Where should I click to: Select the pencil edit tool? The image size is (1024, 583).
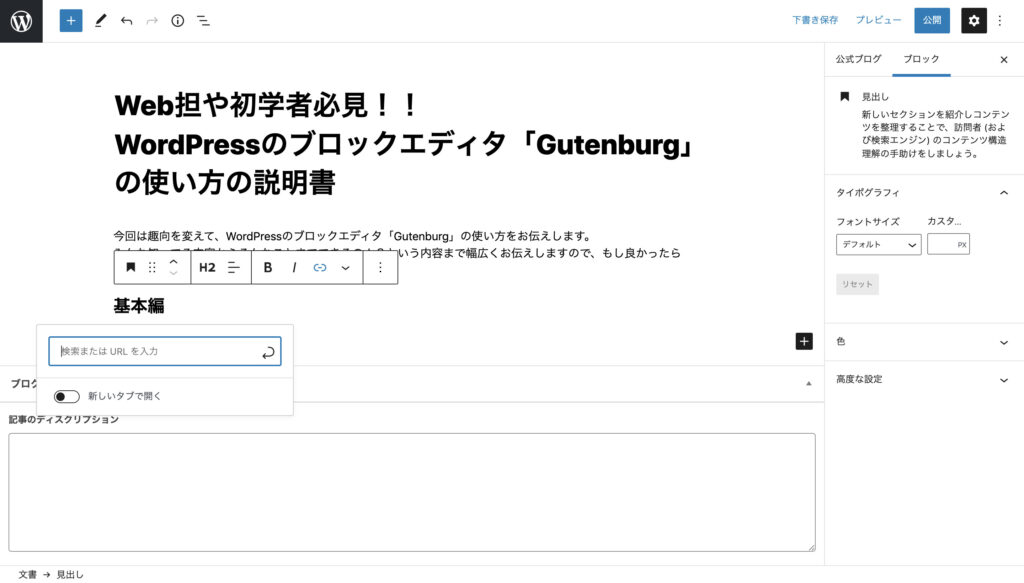pos(101,21)
